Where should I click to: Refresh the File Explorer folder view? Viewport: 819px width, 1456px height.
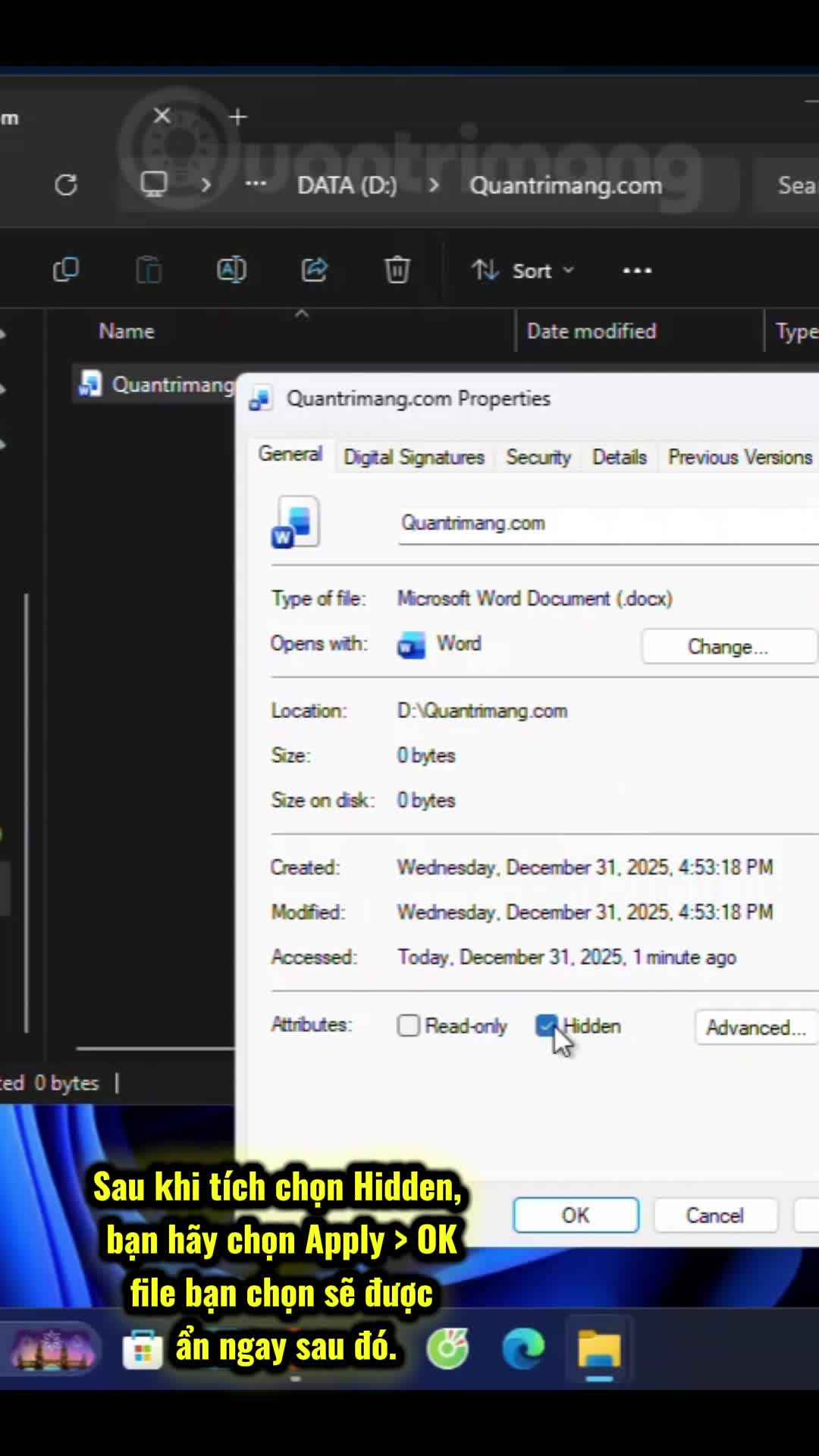pyautogui.click(x=66, y=184)
